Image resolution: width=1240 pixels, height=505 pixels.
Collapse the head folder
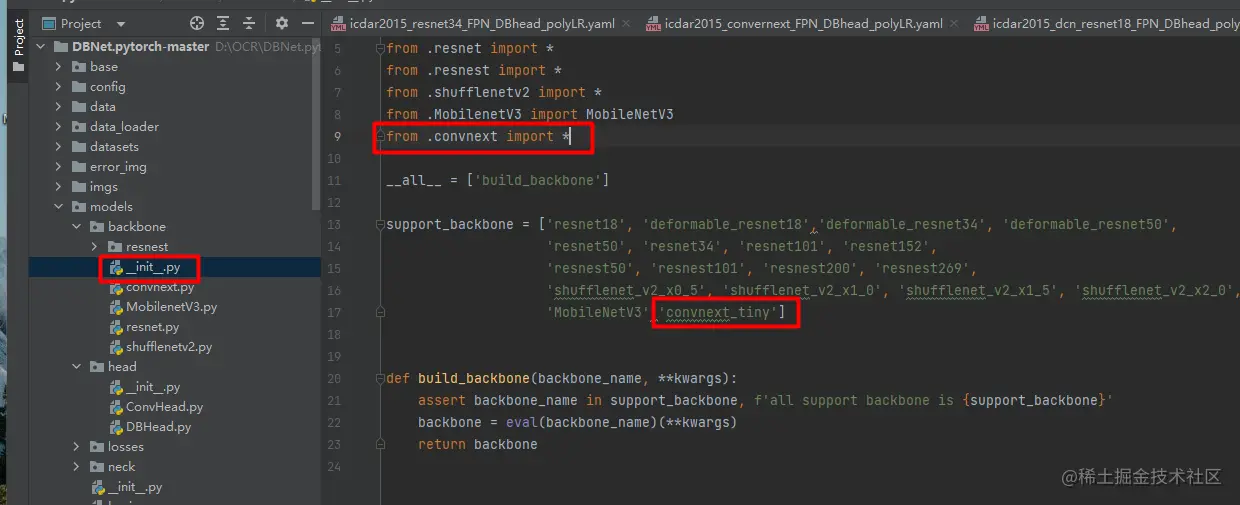tap(77, 367)
